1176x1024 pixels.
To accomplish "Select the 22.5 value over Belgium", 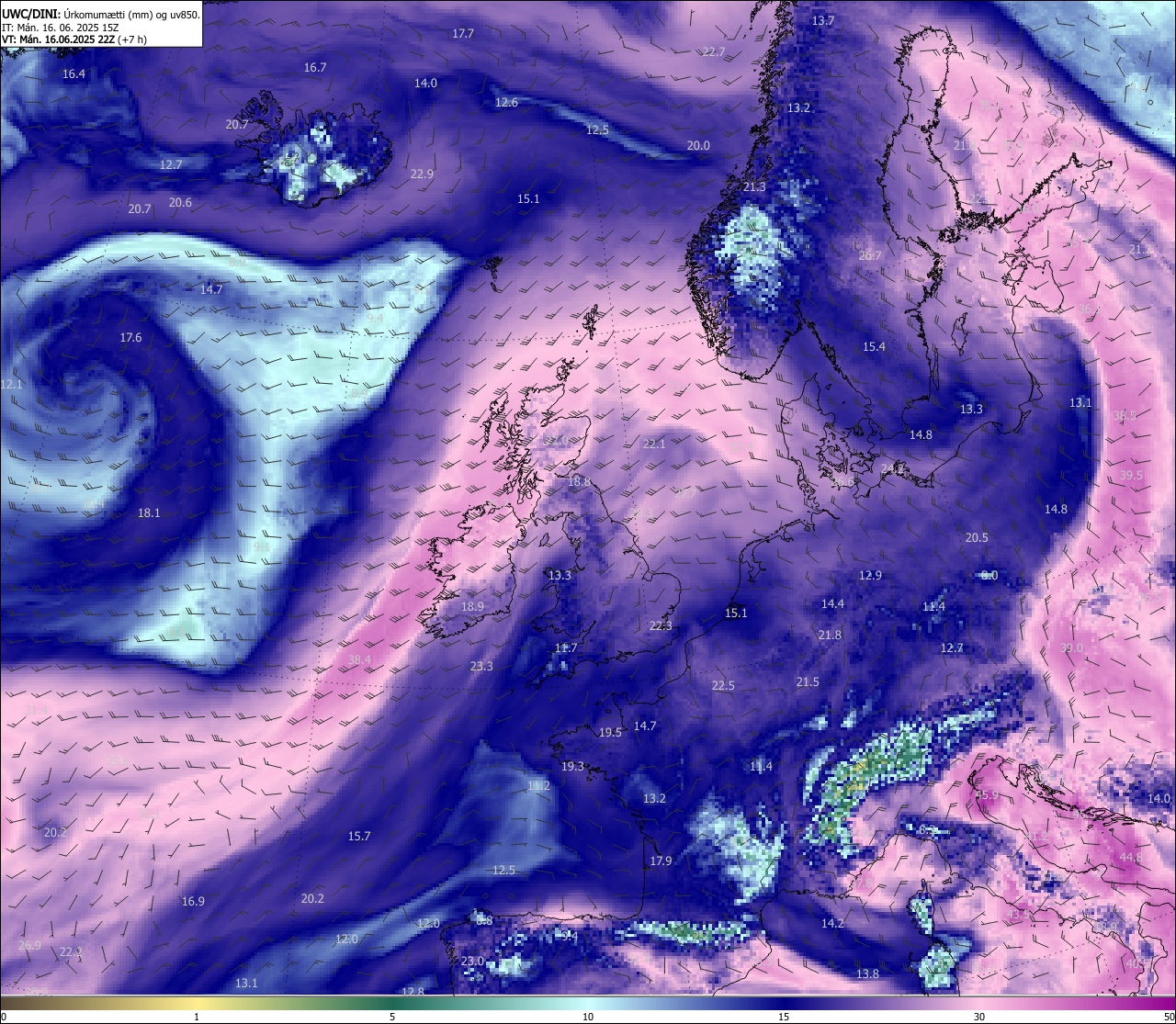I will click(723, 685).
